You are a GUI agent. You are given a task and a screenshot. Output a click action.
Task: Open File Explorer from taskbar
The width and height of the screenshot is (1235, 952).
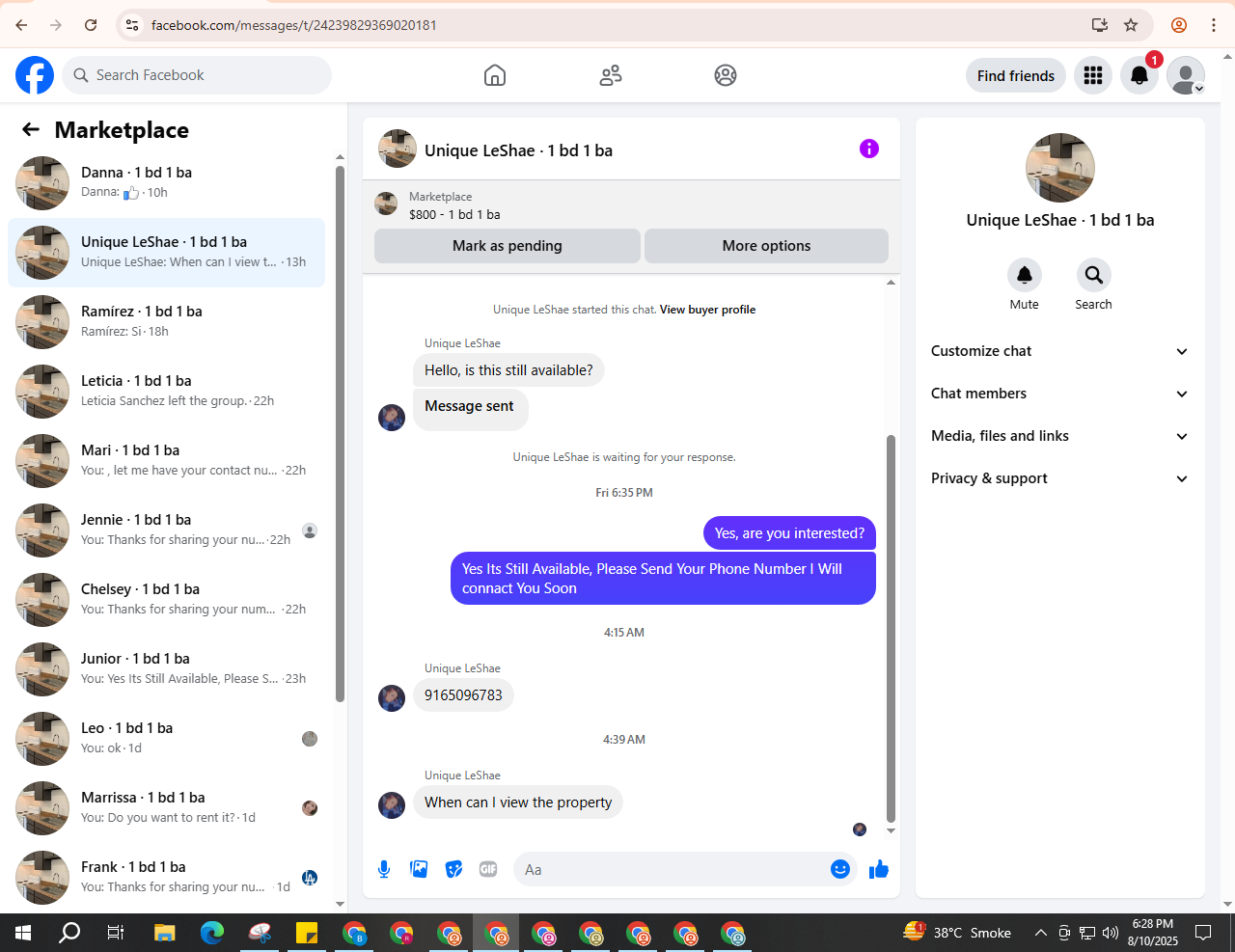tap(165, 933)
